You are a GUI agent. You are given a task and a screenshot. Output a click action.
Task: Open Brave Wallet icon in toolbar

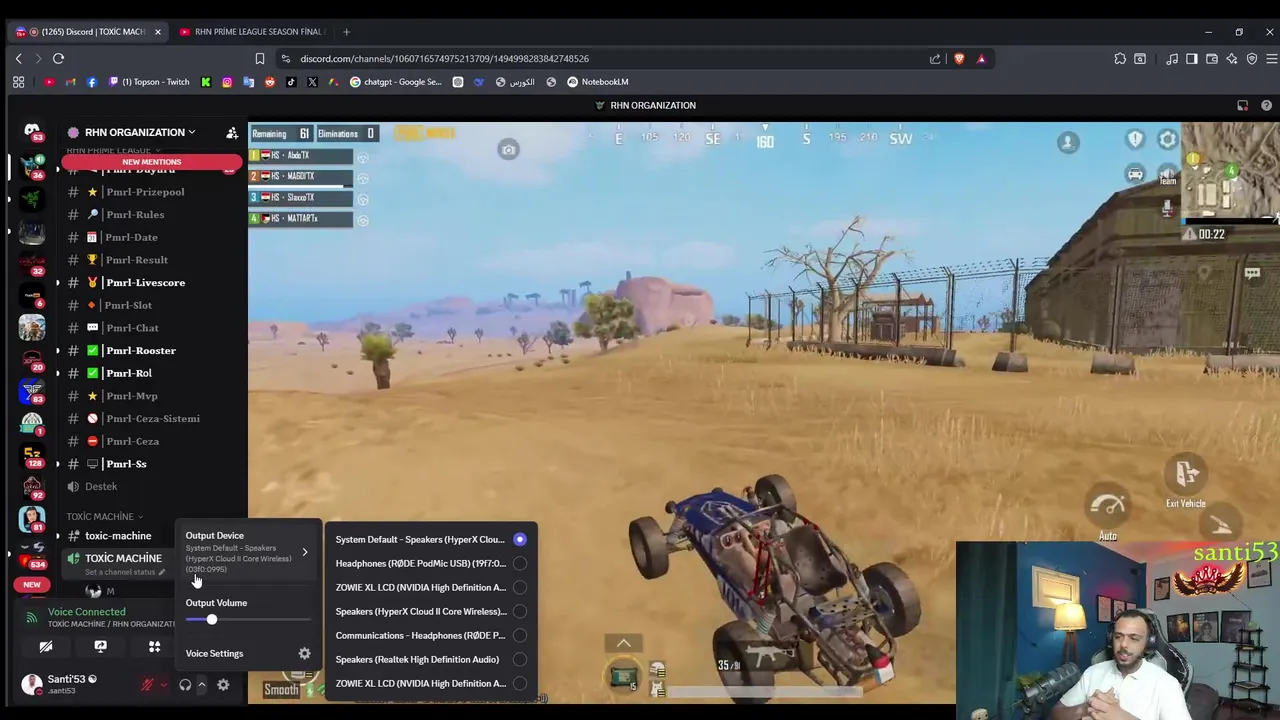pos(1212,59)
